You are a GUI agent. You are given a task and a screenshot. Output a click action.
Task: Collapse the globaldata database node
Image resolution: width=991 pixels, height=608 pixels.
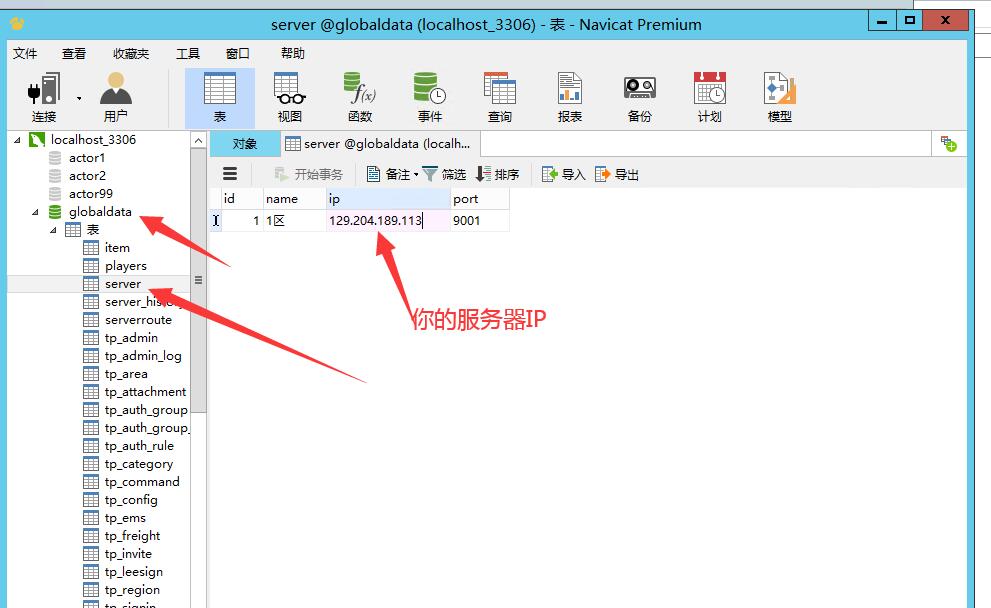click(36, 212)
